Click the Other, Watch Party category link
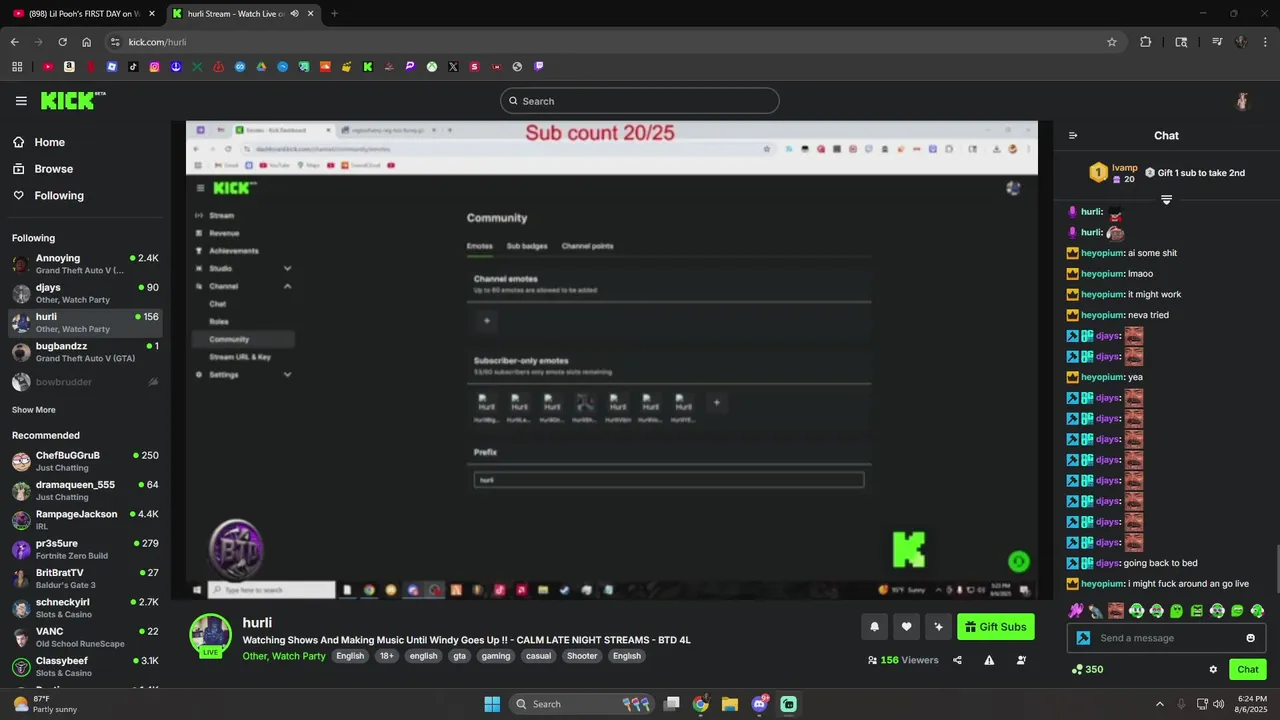Viewport: 1280px width, 720px height. [284, 656]
